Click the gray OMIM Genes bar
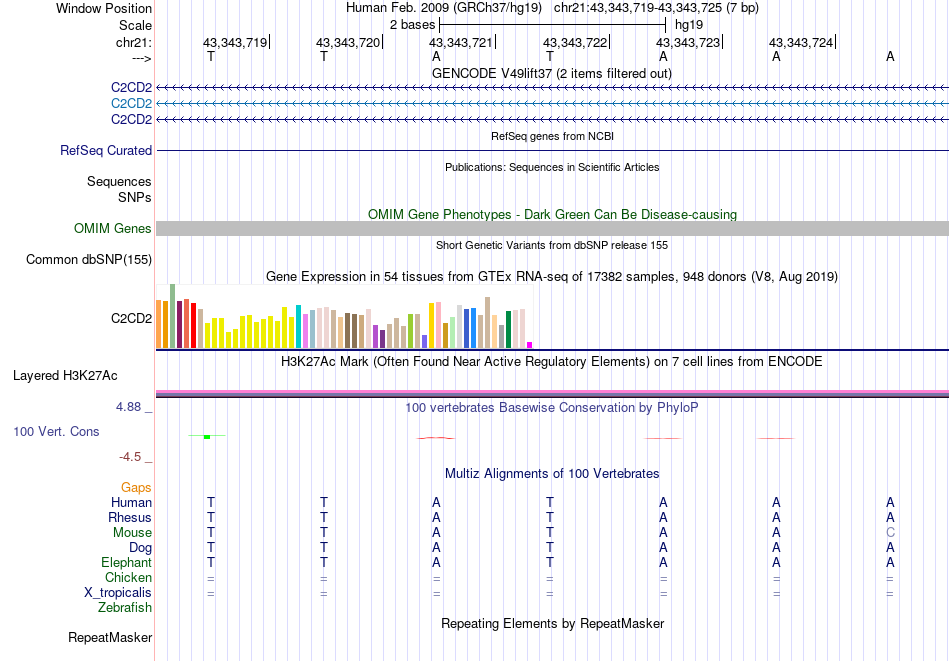 (552, 228)
